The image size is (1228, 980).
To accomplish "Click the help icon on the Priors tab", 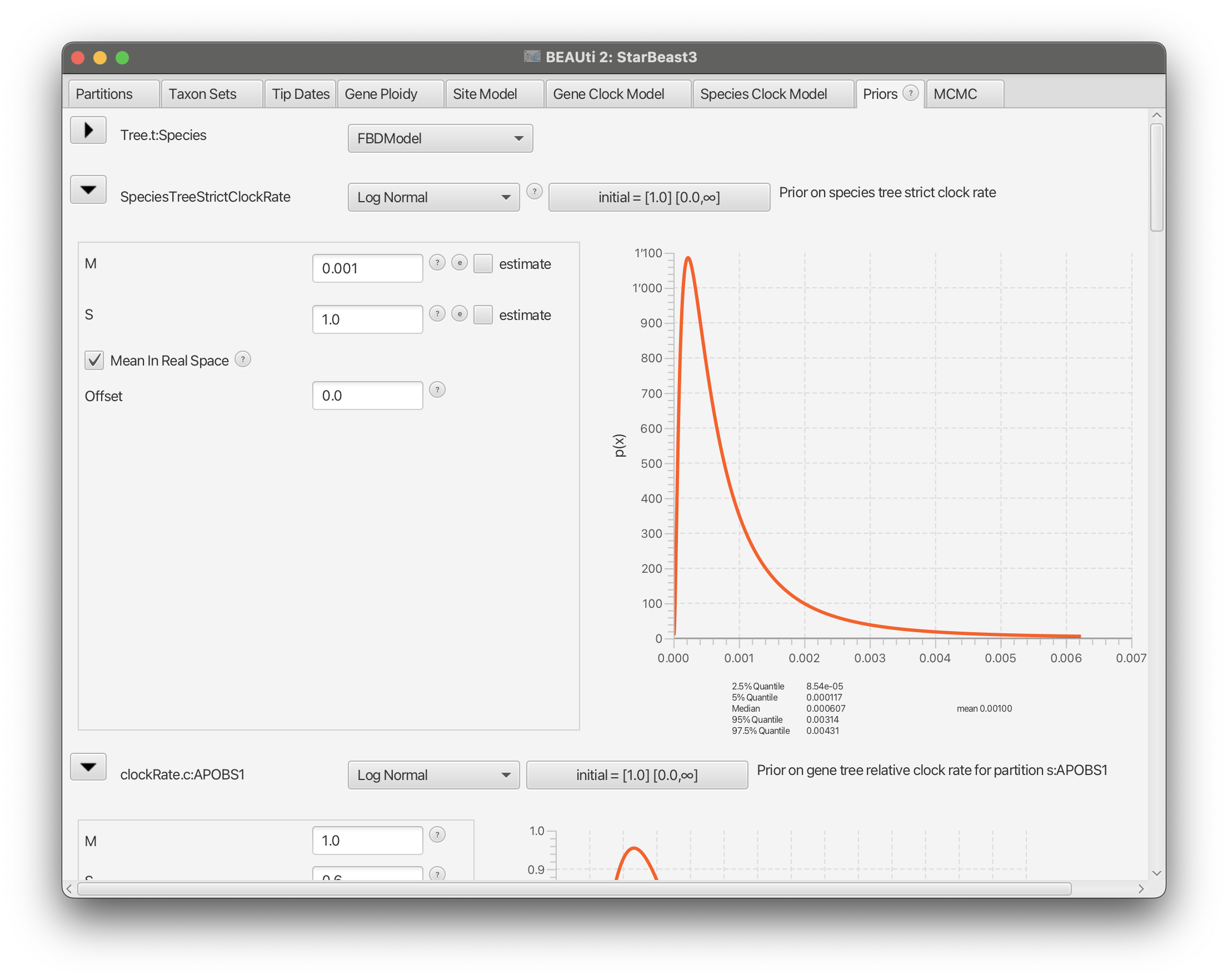I will [910, 93].
